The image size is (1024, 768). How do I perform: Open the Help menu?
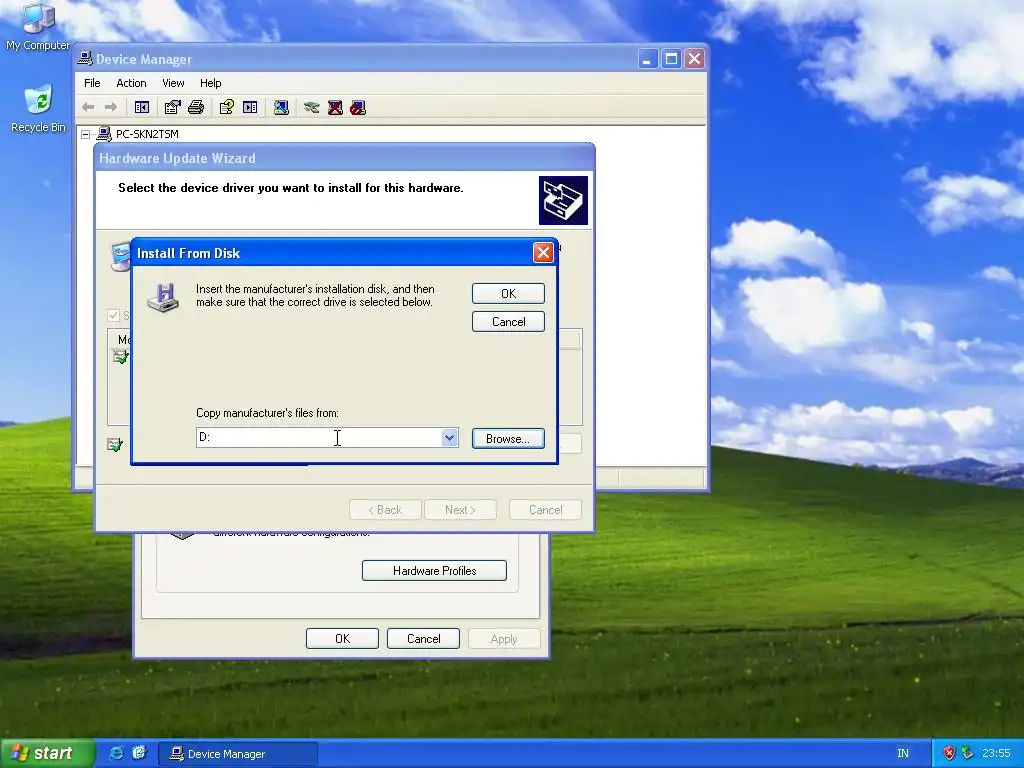pos(210,83)
